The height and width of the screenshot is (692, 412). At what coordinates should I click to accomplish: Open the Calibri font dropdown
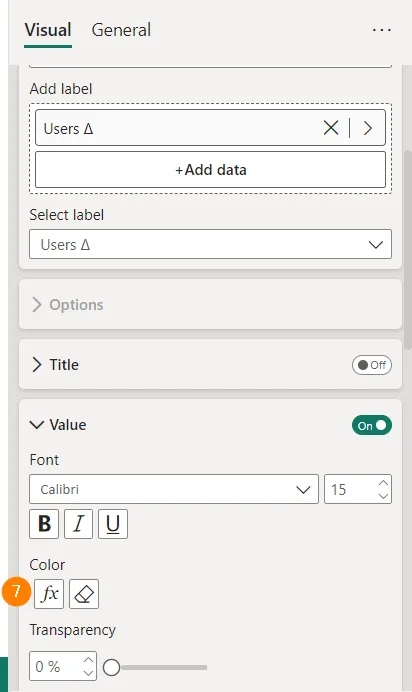pyautogui.click(x=174, y=489)
